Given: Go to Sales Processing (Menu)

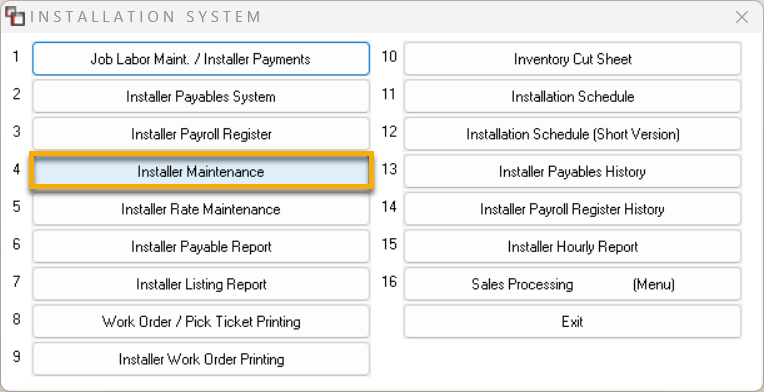Looking at the screenshot, I should pos(573,284).
